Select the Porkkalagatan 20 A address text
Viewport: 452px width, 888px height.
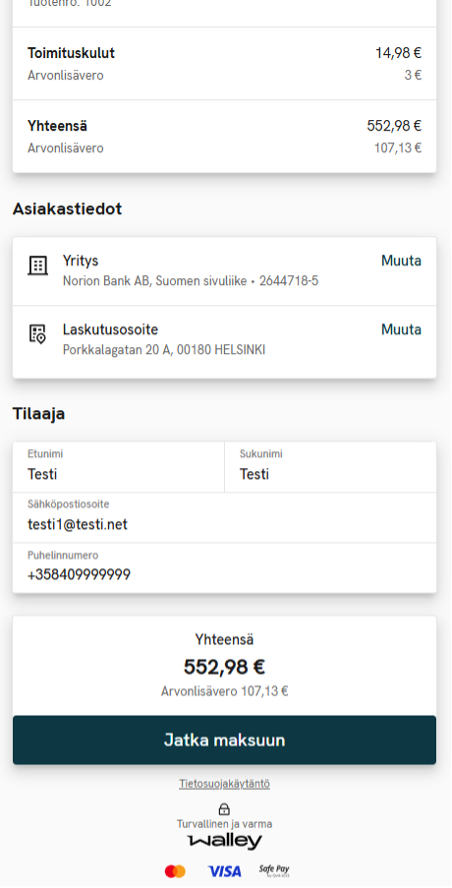[x=164, y=350]
